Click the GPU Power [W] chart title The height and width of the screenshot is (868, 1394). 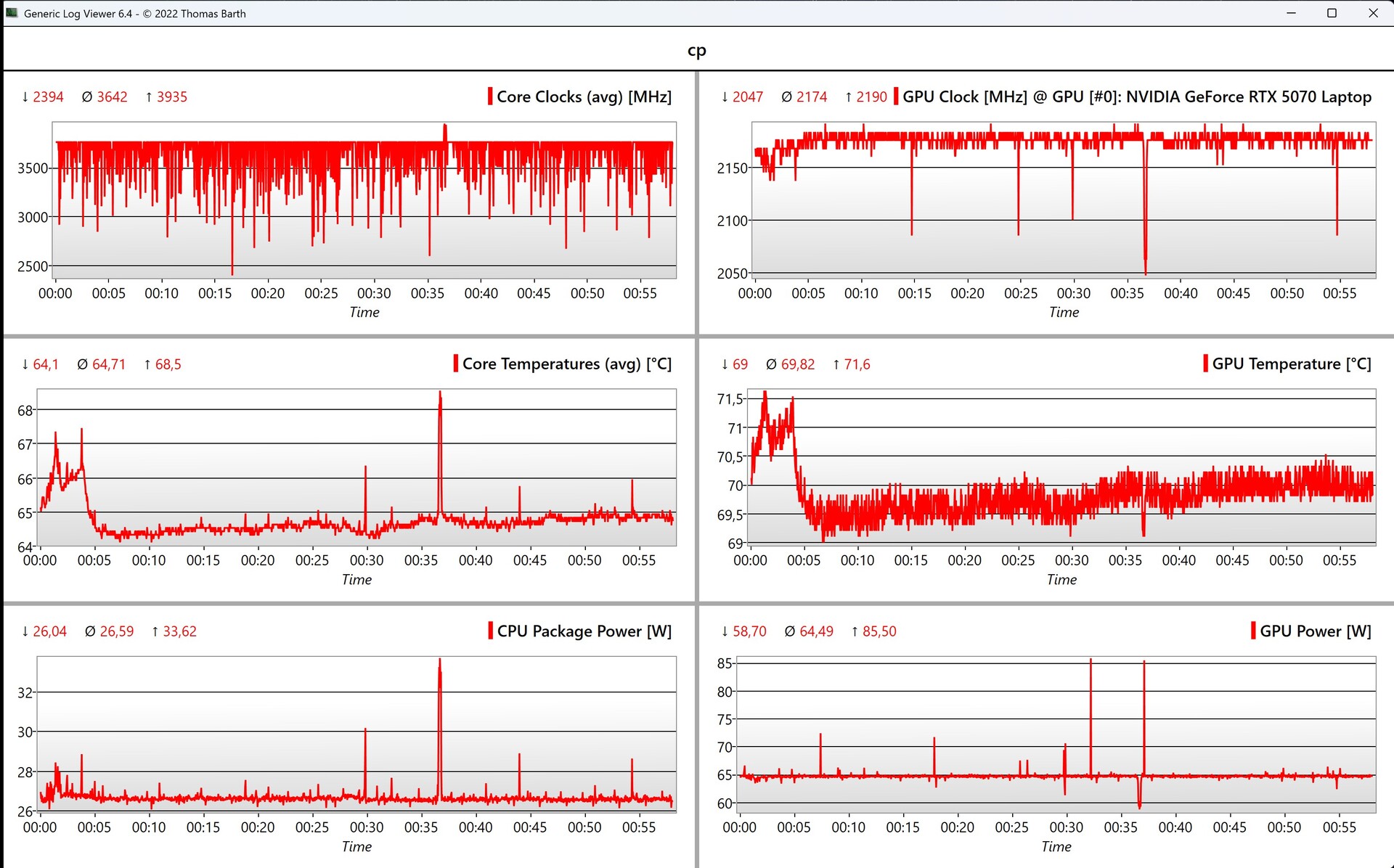click(1315, 631)
